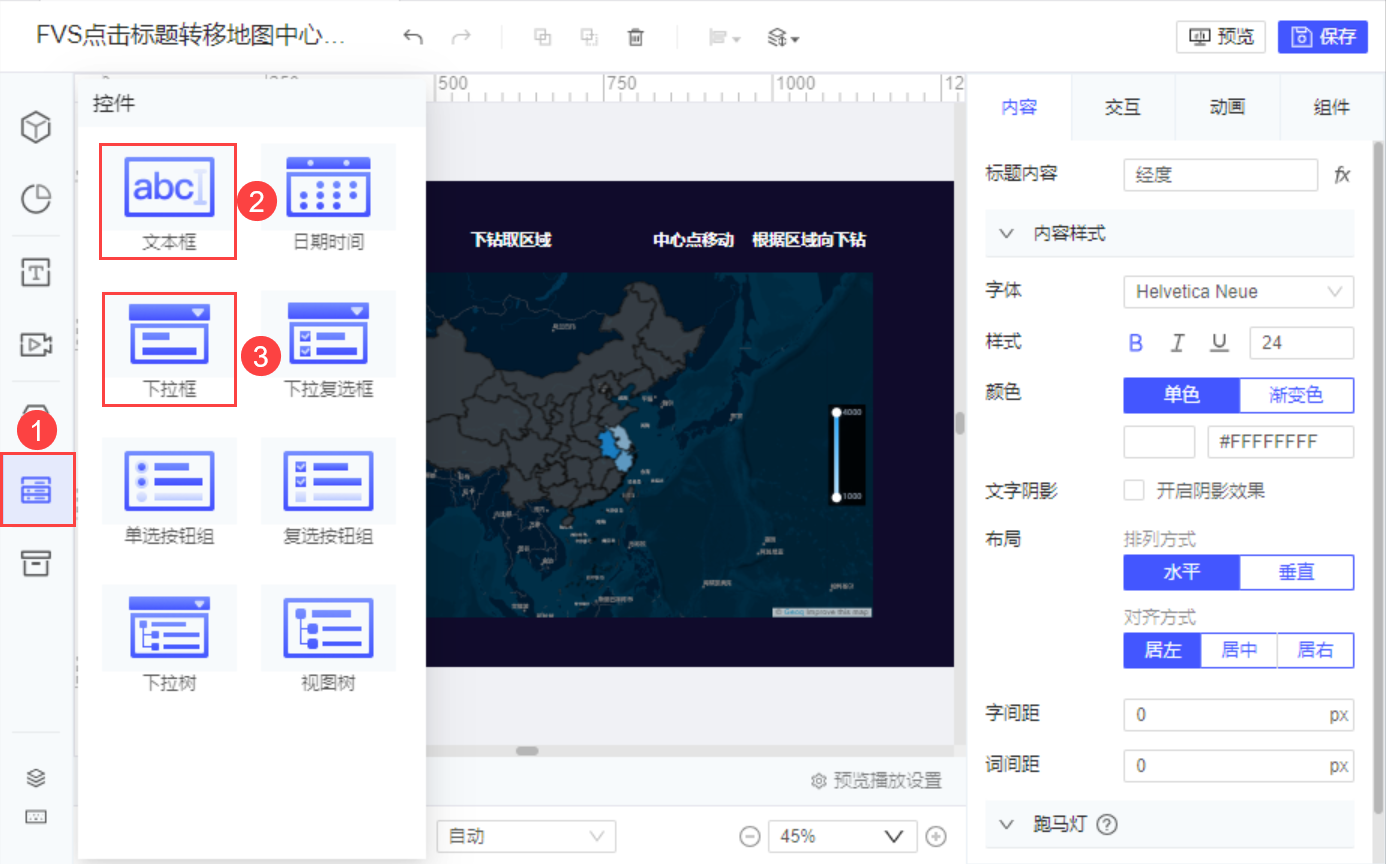Open the 自动 dropdown

(526, 836)
